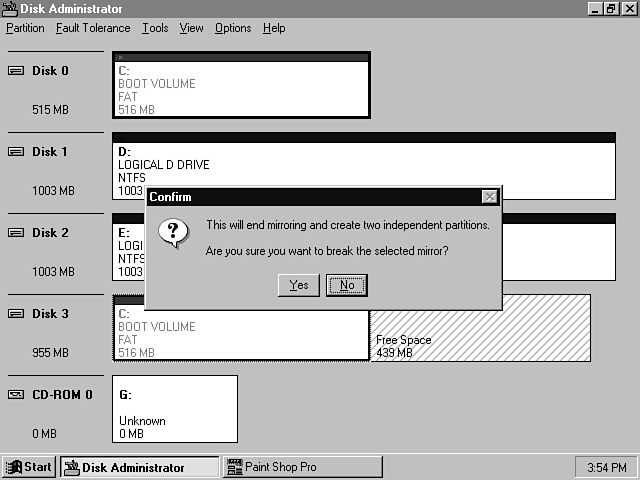Open the Options menu
The height and width of the screenshot is (480, 640).
pyautogui.click(x=233, y=28)
